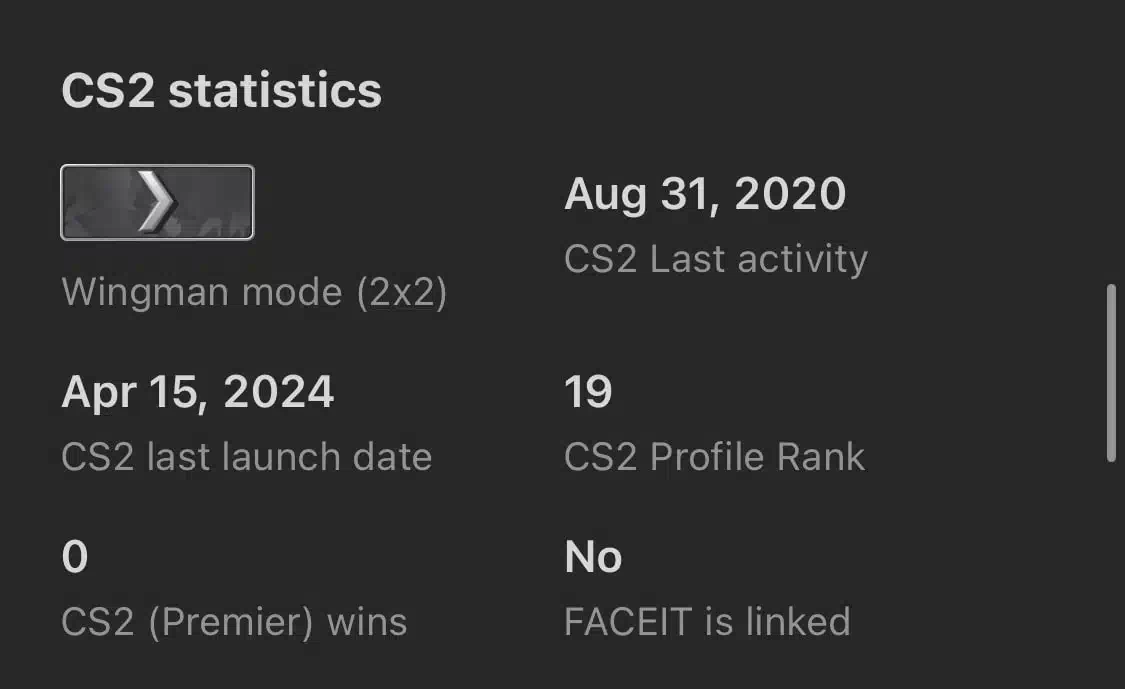
Task: Click the vertical scrollbar thumb on right
Action: click(x=1111, y=372)
